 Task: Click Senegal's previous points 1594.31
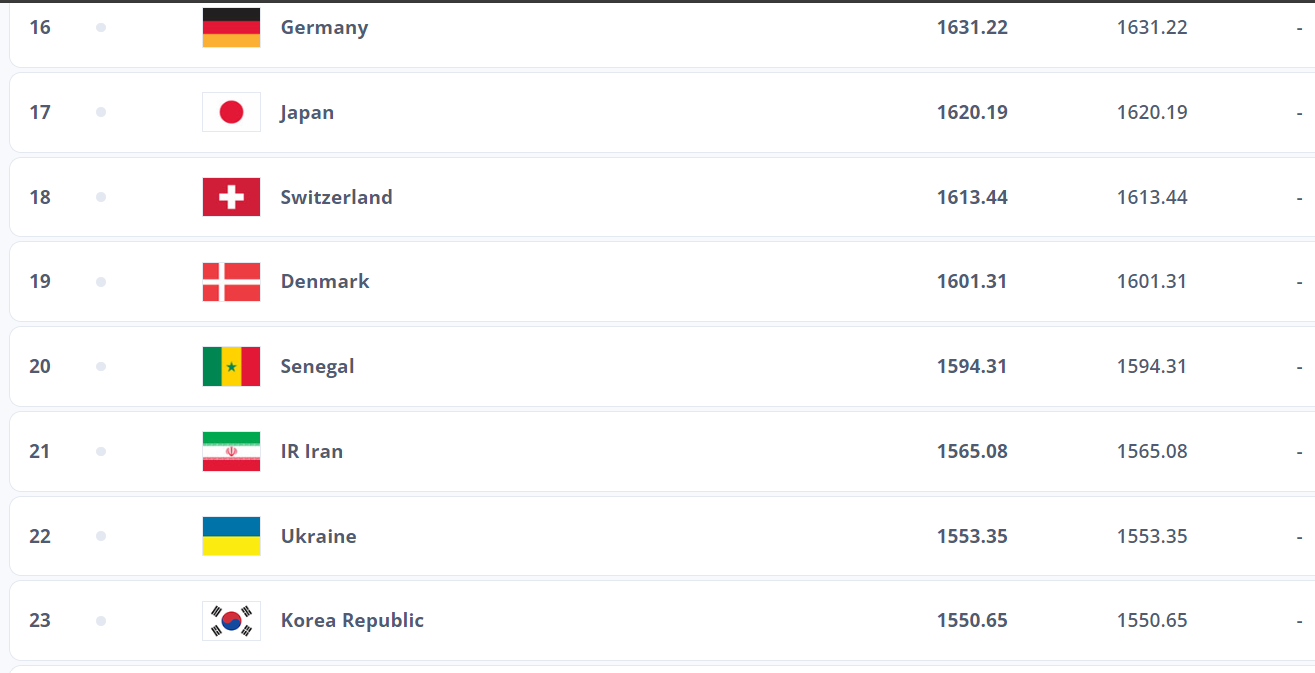pyautogui.click(x=1152, y=367)
